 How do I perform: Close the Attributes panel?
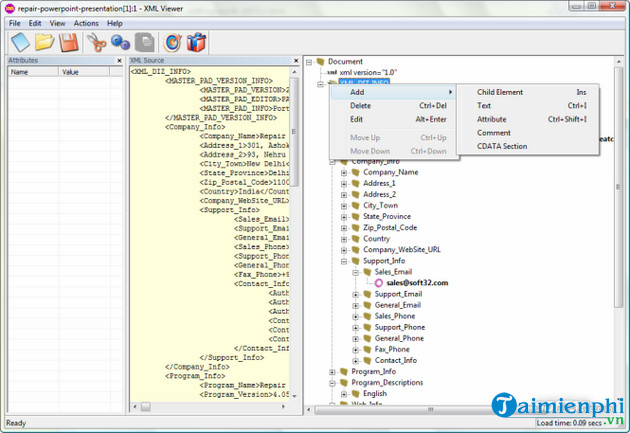(x=119, y=61)
